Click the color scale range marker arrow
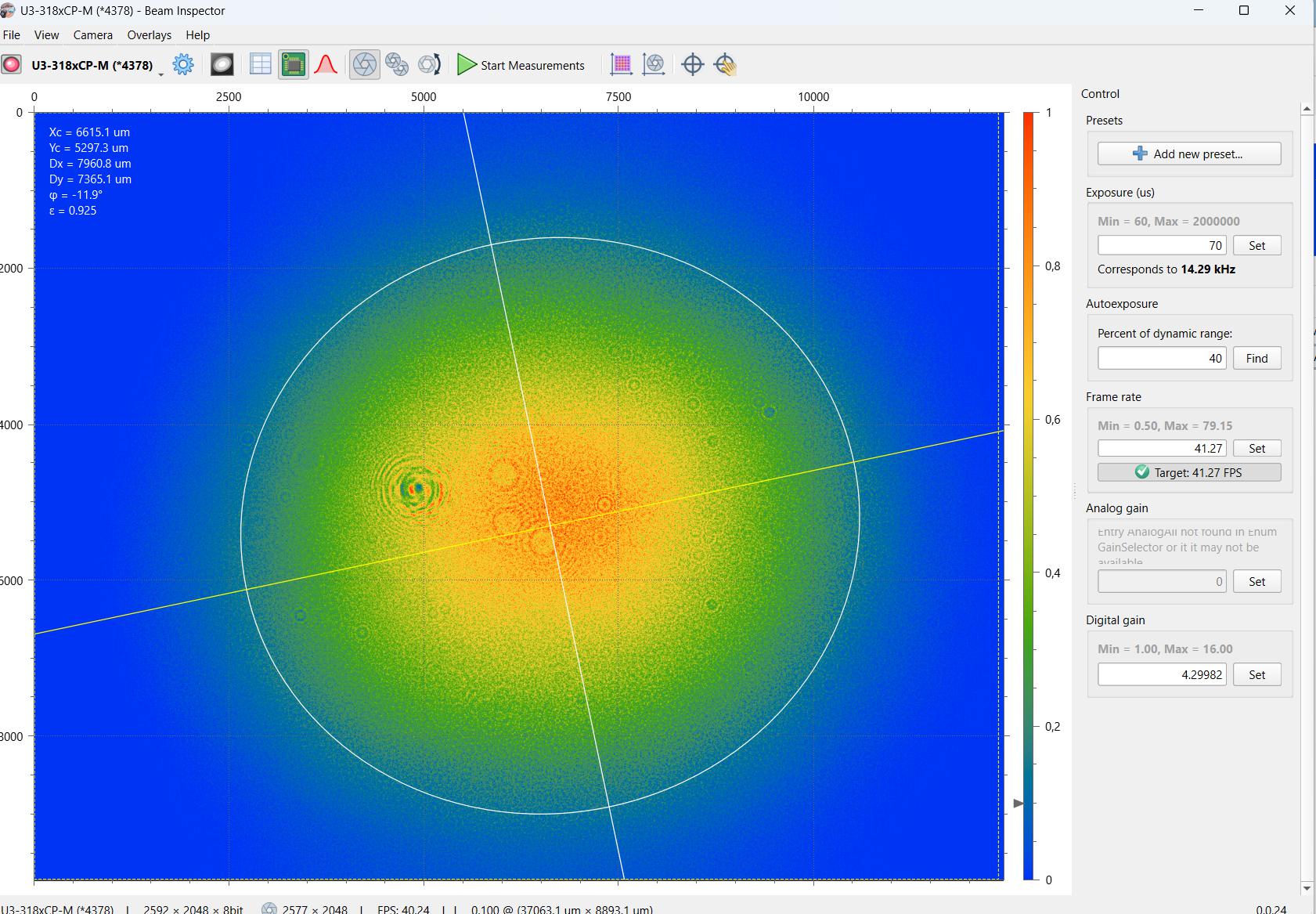 tap(1018, 804)
